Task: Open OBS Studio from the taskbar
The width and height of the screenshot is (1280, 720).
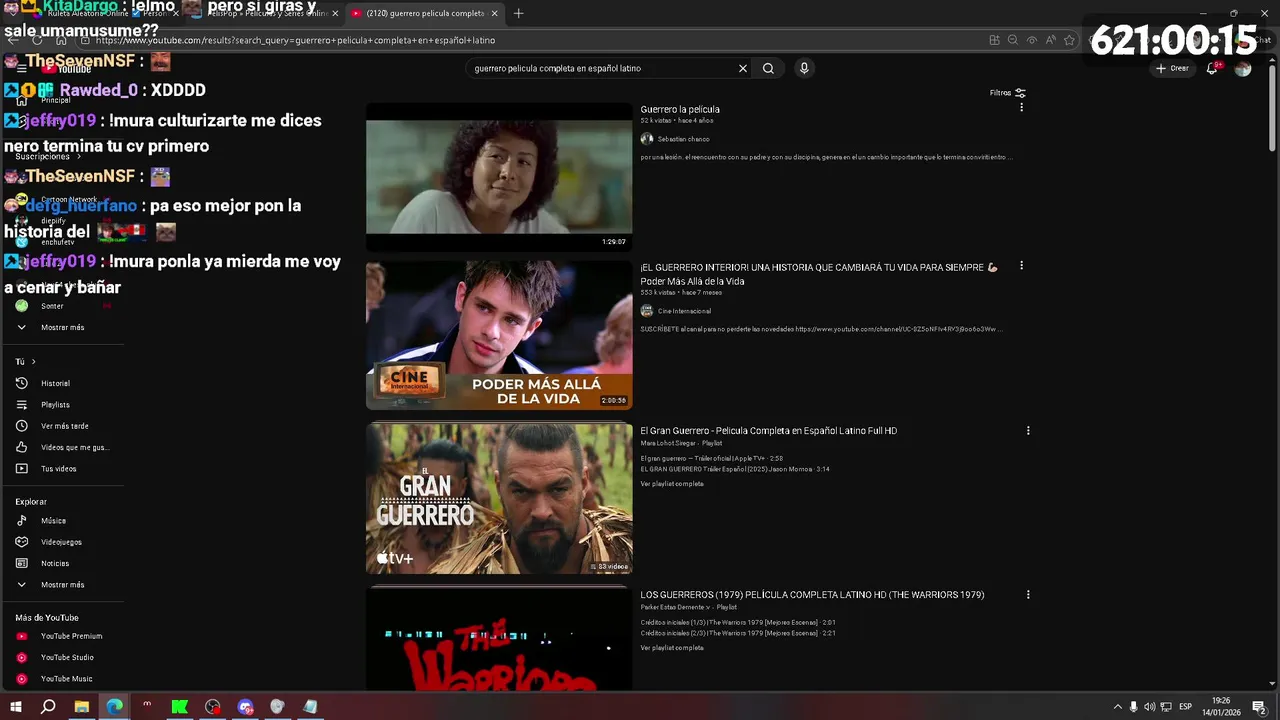Action: [213, 707]
